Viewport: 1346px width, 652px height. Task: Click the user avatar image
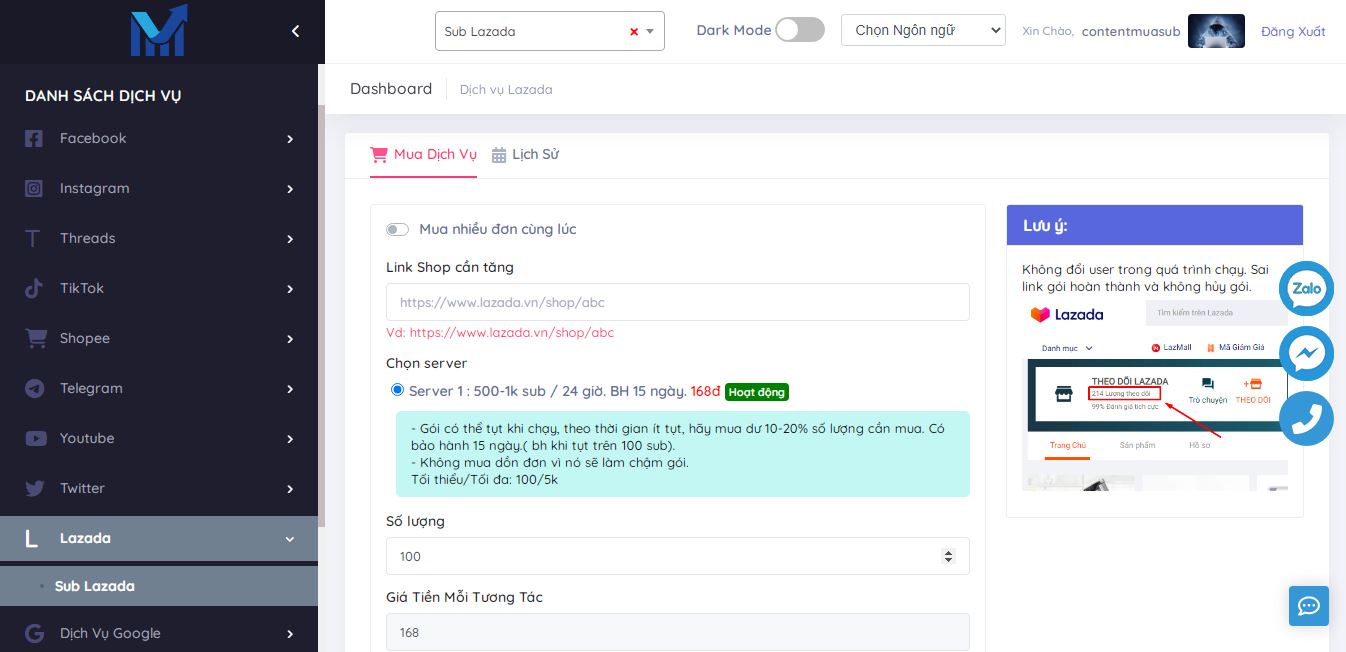pos(1216,31)
